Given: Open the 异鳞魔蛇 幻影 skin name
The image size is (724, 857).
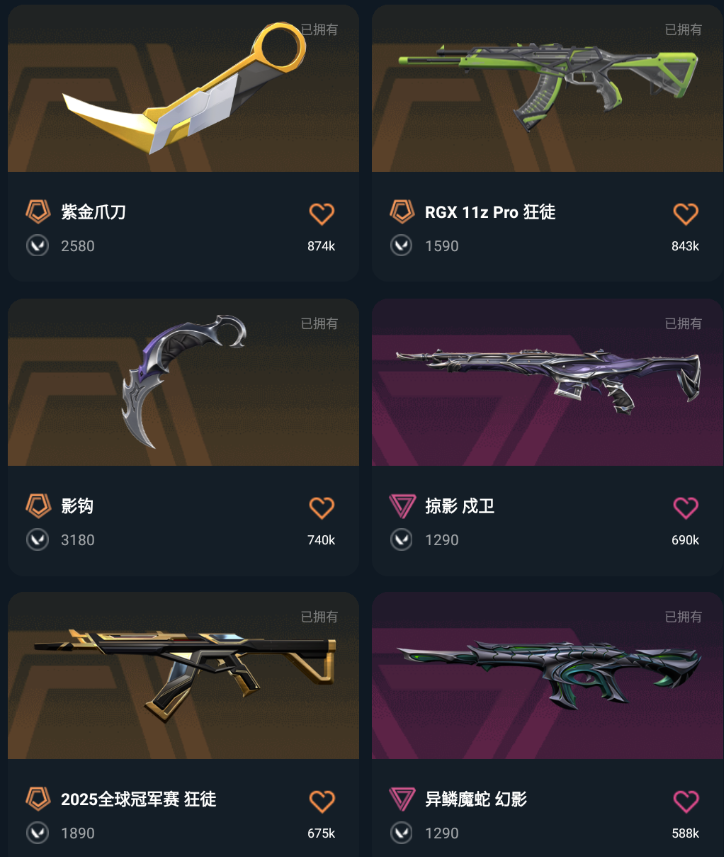Looking at the screenshot, I should coord(476,799).
